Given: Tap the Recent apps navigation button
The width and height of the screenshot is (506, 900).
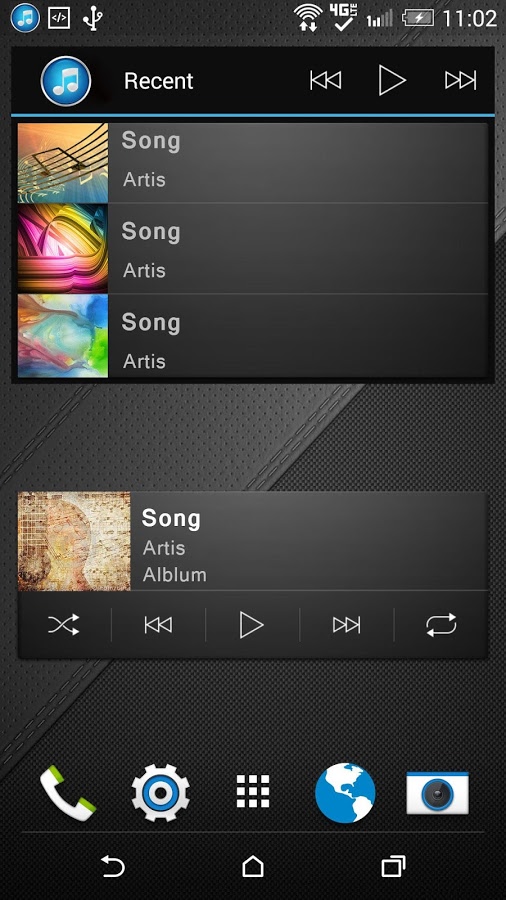Looking at the screenshot, I should tap(394, 866).
